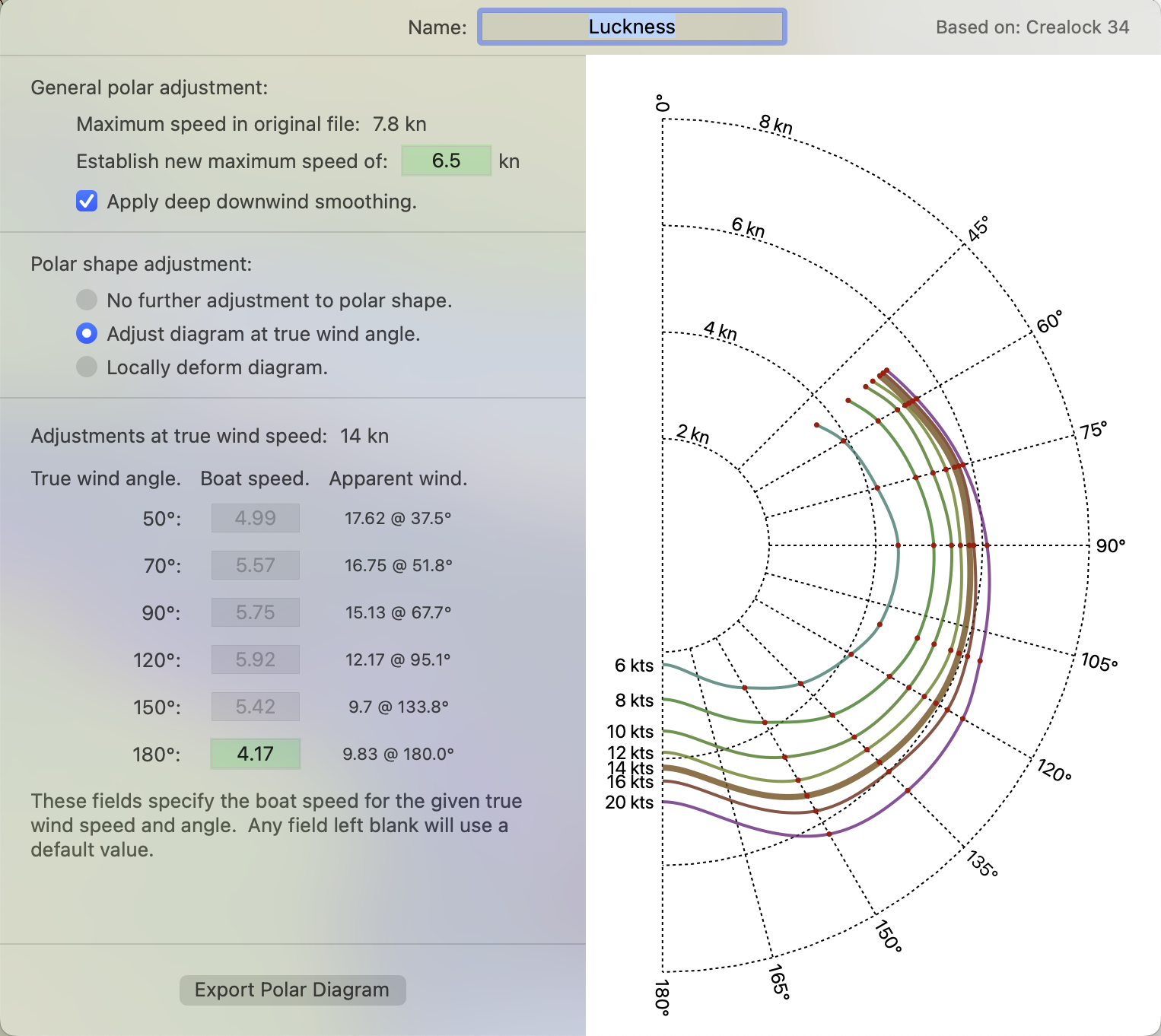This screenshot has height=1036, width=1161.
Task: Click the 150° angle label on diagram
Action: pos(888,936)
